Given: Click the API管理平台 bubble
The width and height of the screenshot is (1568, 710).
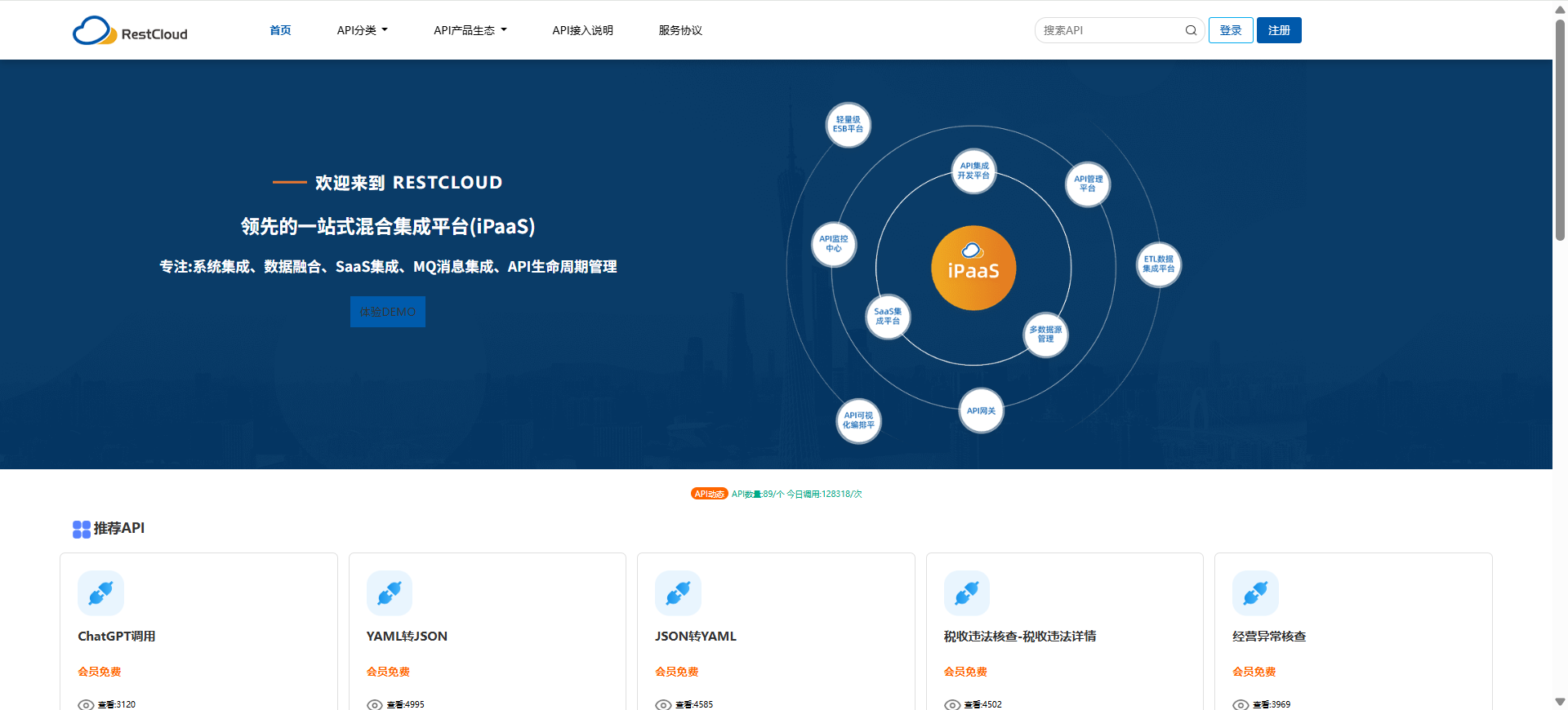Looking at the screenshot, I should click(1088, 184).
